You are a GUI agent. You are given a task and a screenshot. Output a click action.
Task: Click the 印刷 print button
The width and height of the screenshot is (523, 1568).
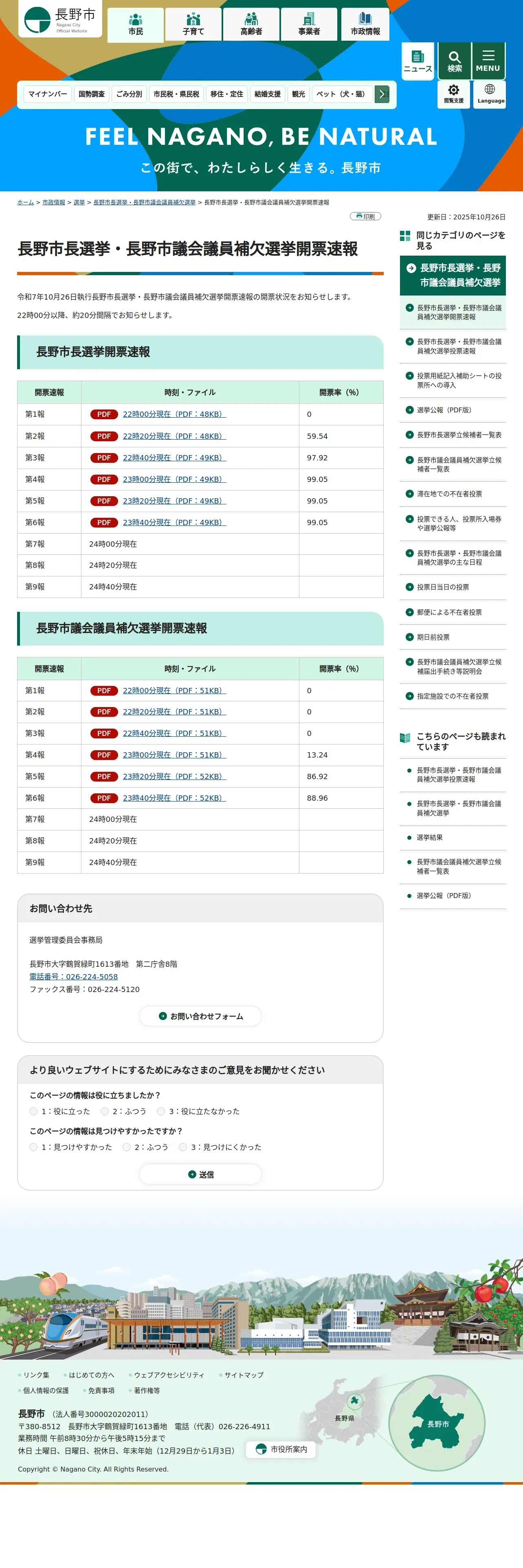(x=365, y=216)
